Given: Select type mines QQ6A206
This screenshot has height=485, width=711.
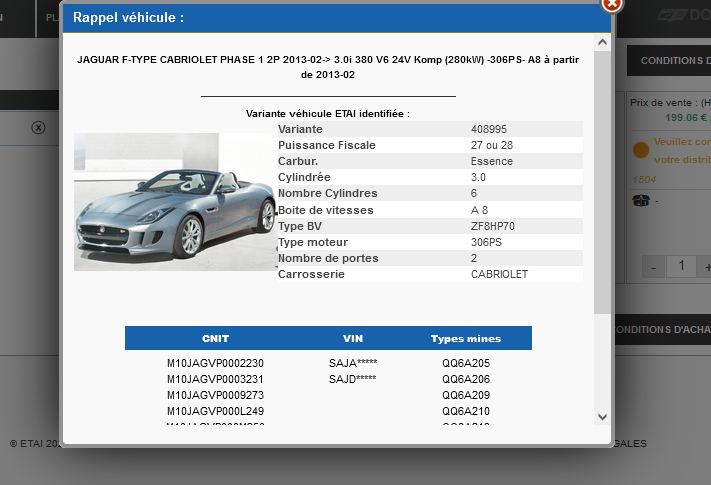Looking at the screenshot, I should (x=466, y=379).
